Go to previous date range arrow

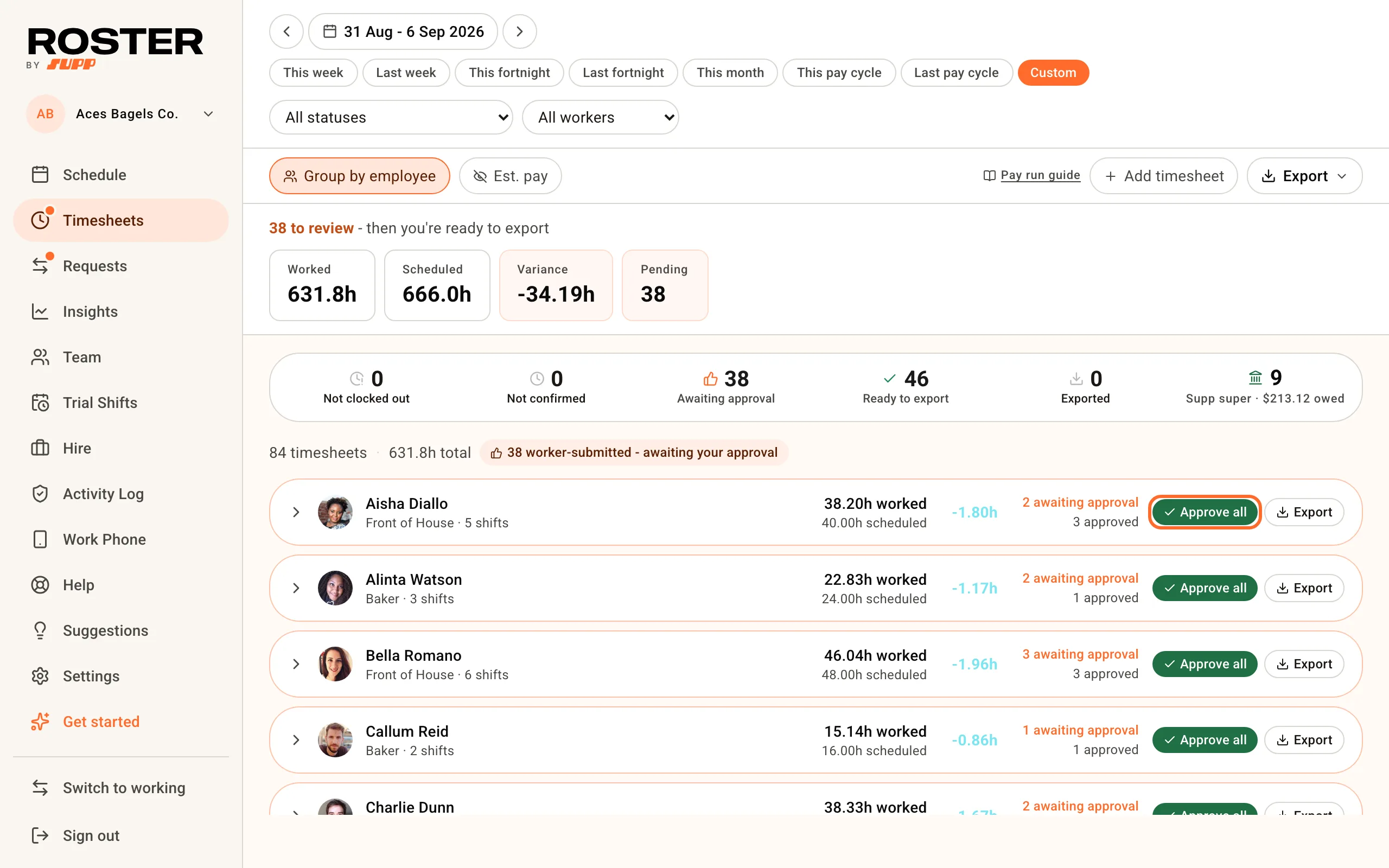[286, 31]
